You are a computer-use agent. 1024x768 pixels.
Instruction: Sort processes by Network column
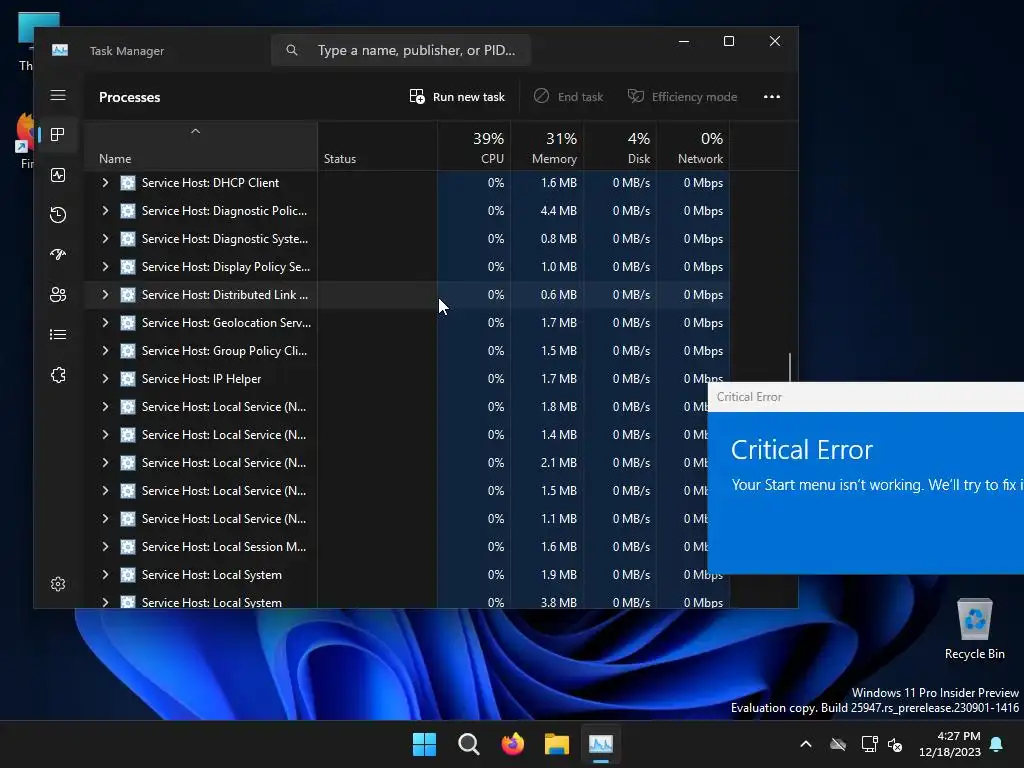click(694, 147)
